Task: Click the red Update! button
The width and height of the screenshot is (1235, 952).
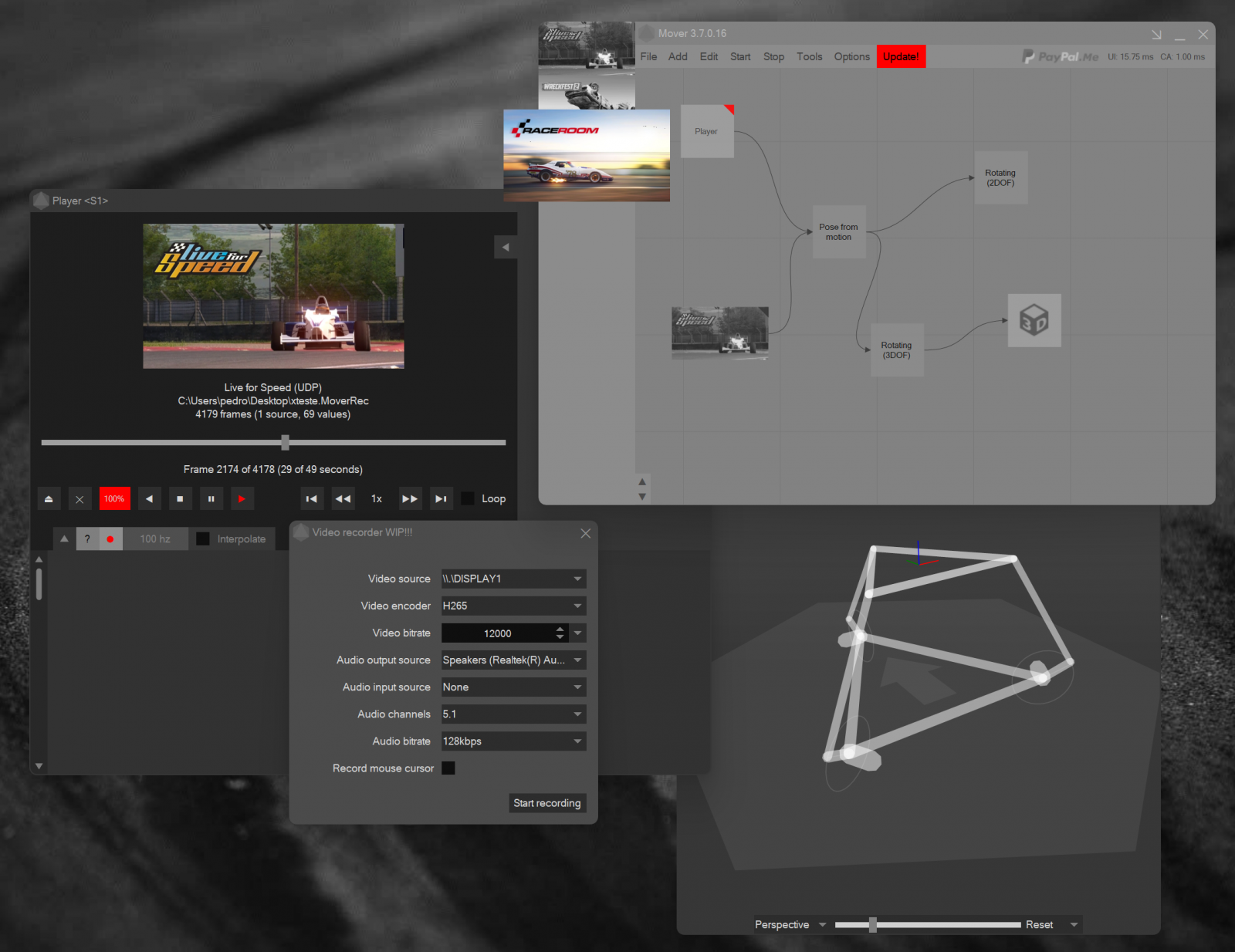Action: [901, 56]
